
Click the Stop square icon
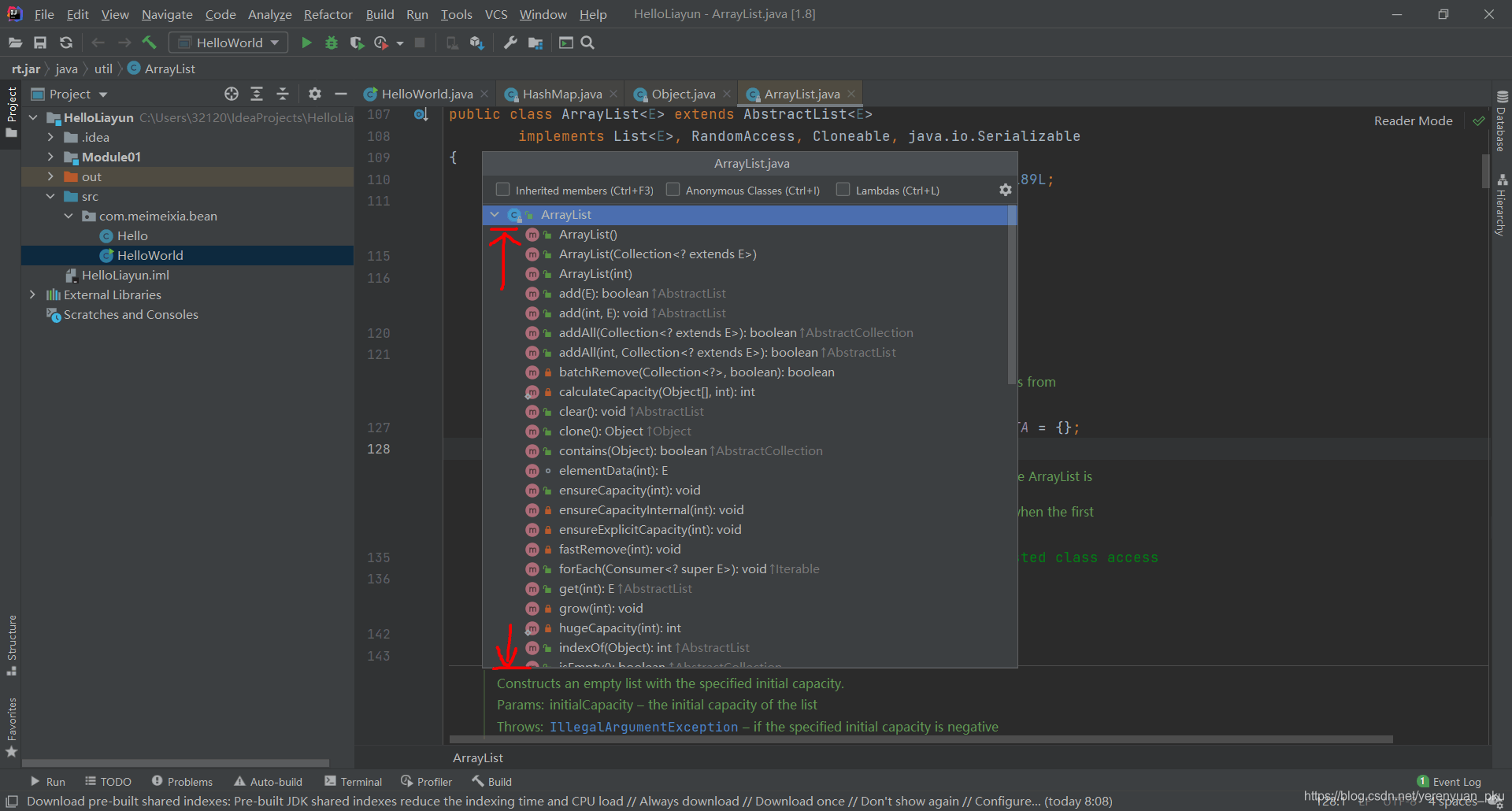420,43
